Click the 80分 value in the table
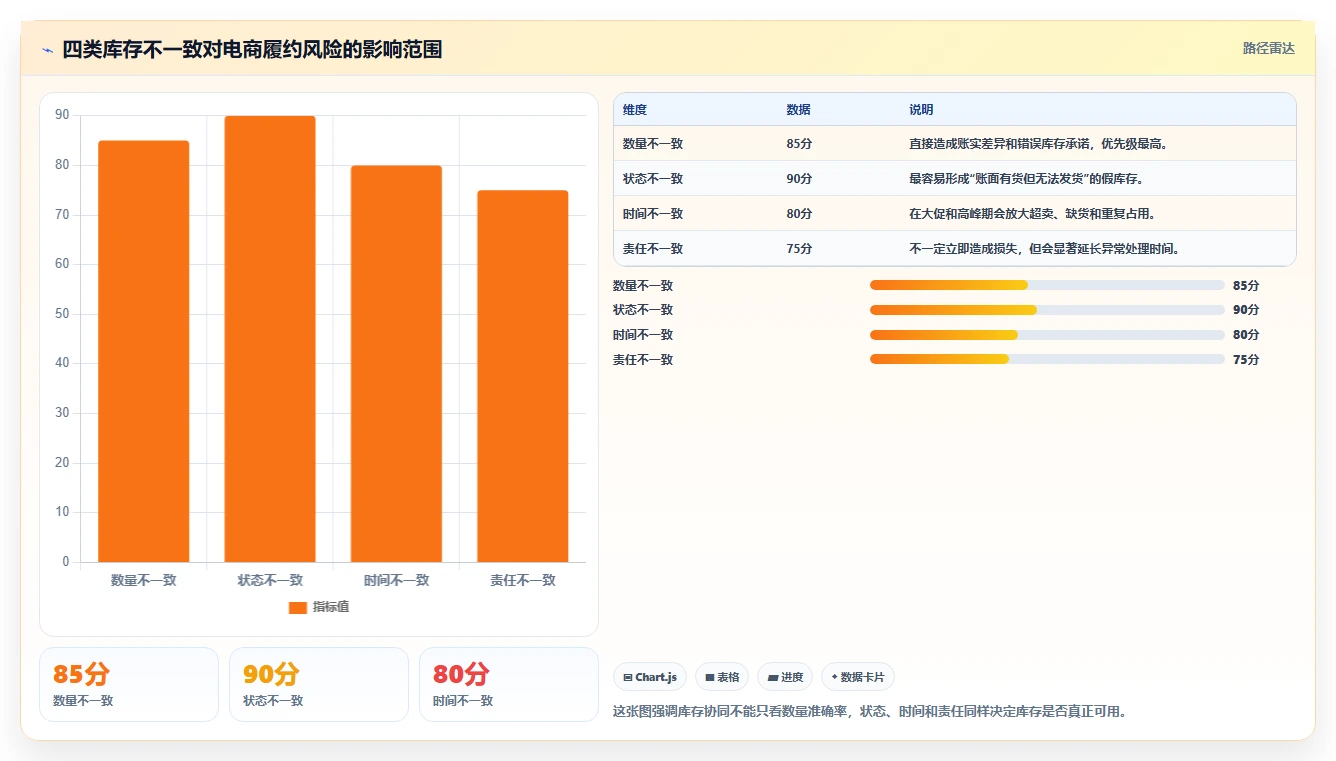This screenshot has height=761, width=1336. click(x=799, y=213)
